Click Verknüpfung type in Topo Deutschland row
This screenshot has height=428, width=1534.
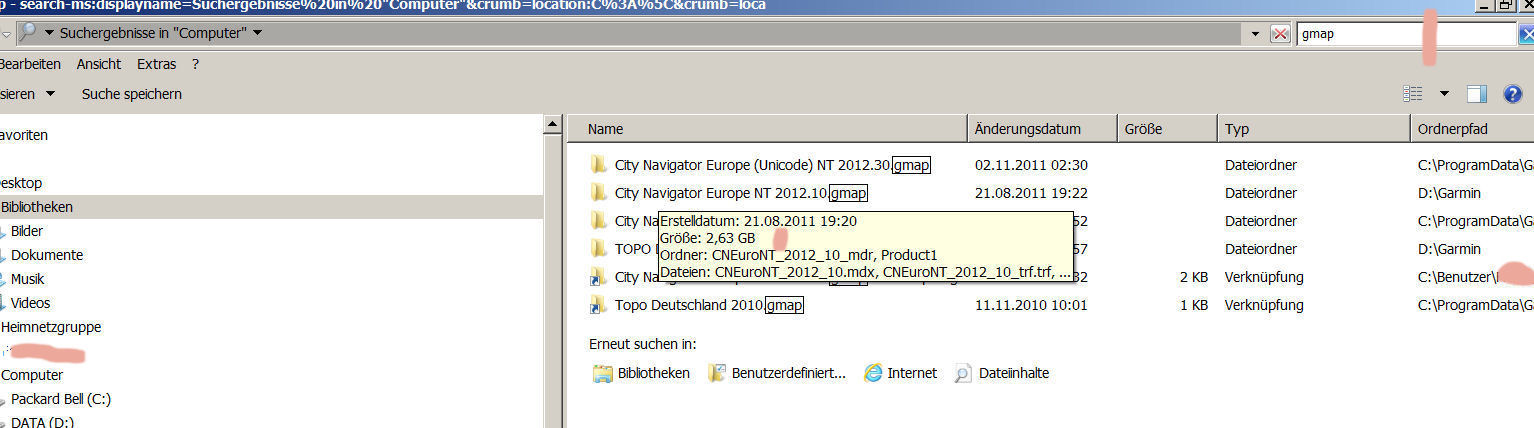[1264, 305]
